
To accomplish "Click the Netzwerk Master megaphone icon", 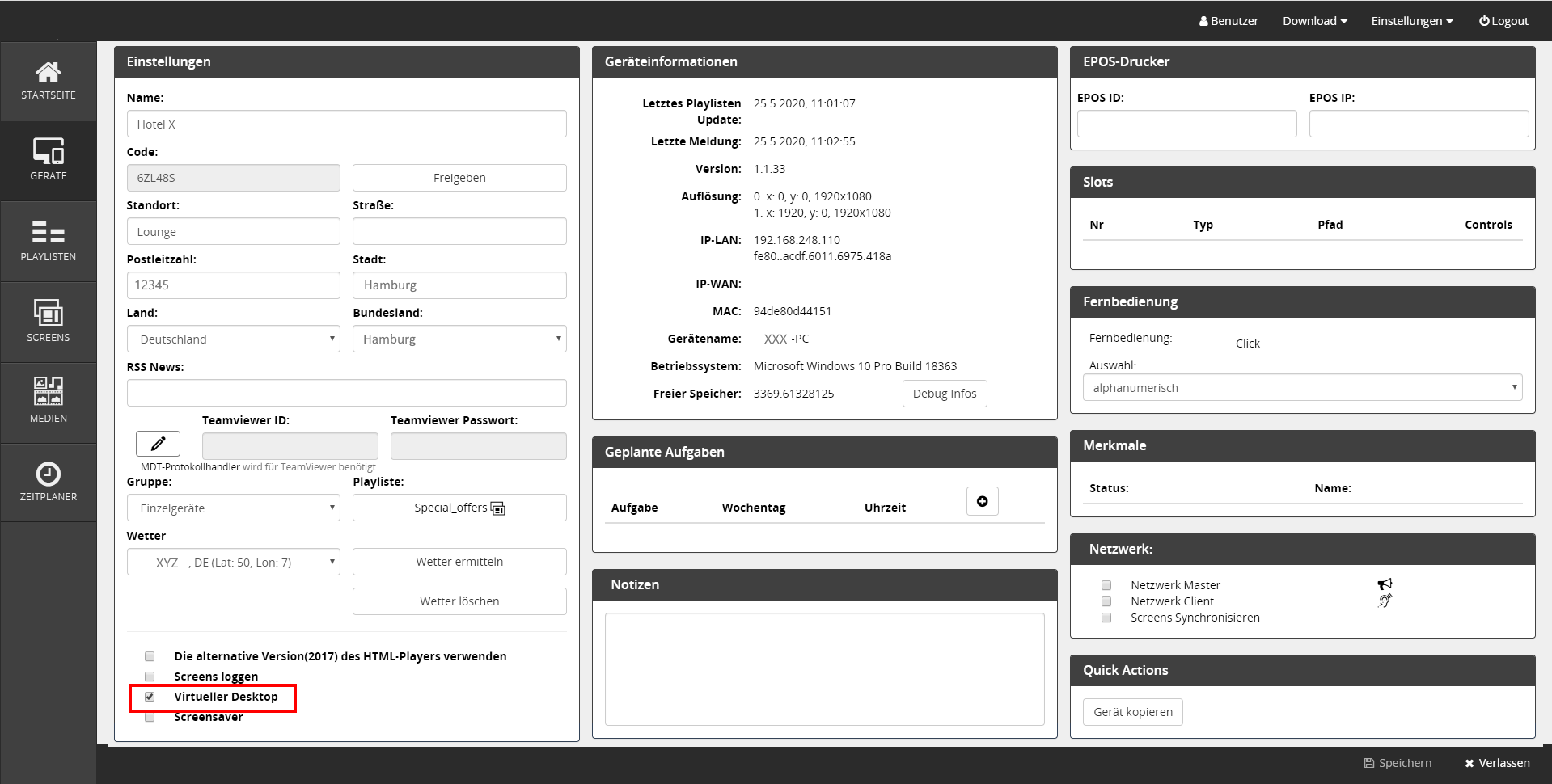I will pos(1385,584).
